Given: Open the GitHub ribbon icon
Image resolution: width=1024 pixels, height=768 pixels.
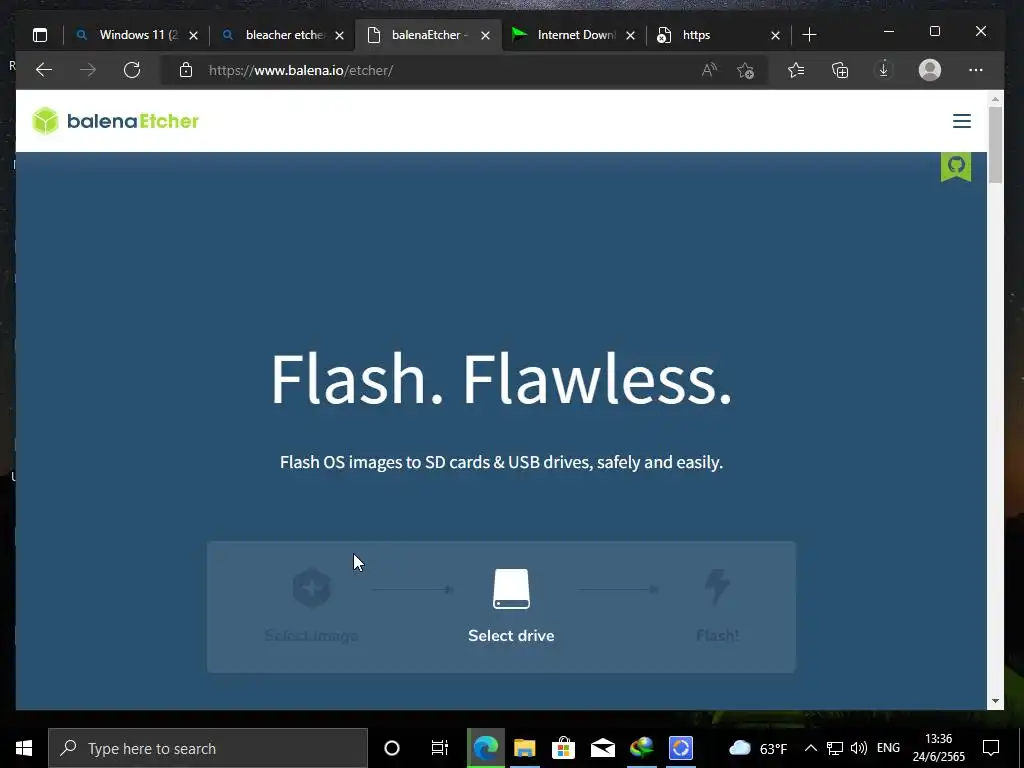Looking at the screenshot, I should (x=955, y=166).
